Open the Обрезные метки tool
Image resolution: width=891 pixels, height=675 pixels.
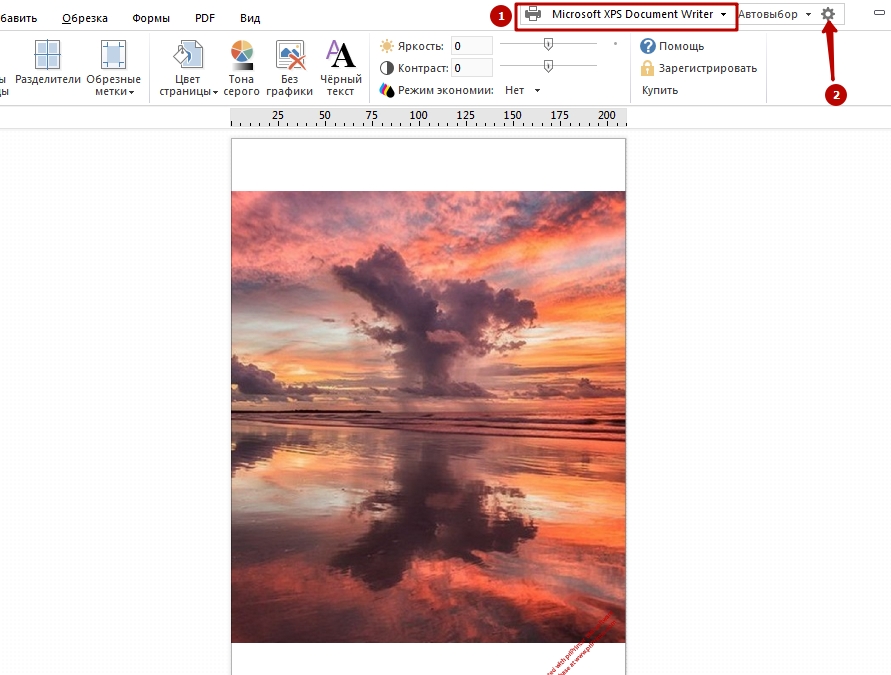113,57
